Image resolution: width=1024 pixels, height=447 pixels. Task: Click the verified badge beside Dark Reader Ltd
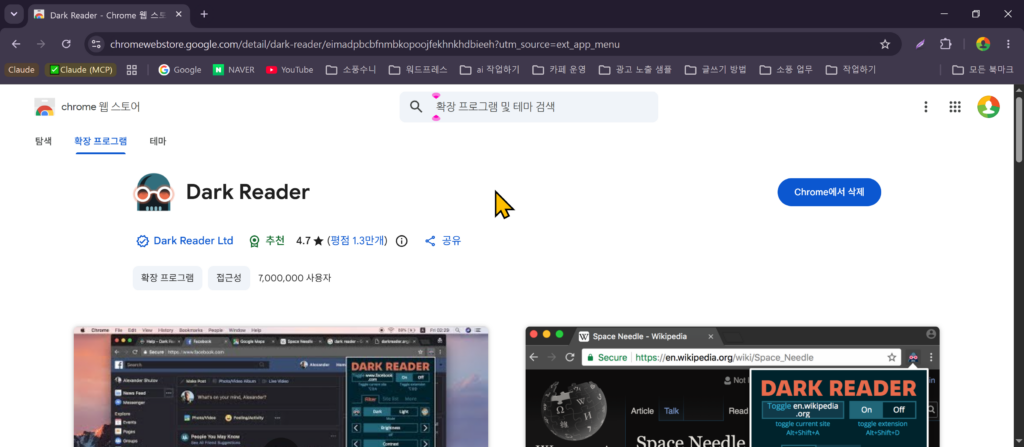(142, 241)
